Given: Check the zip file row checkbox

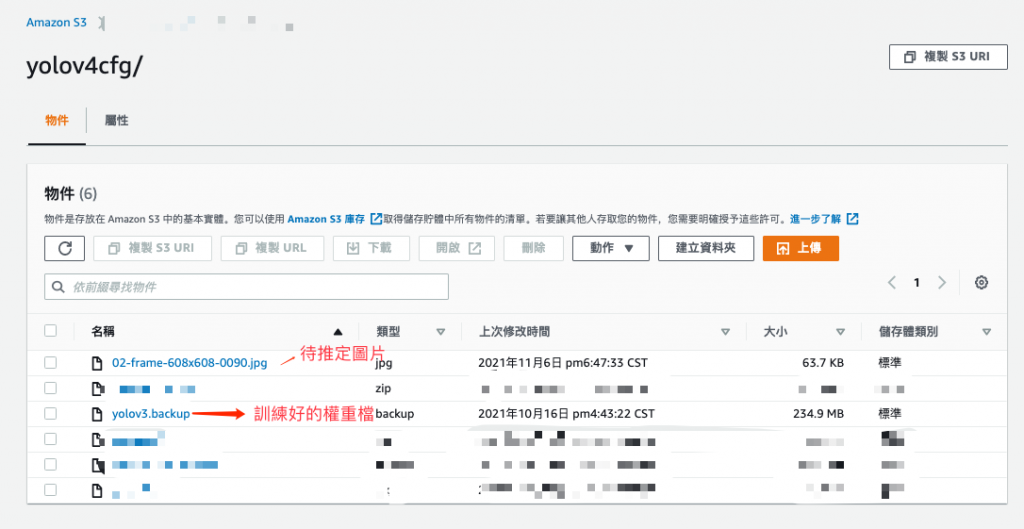Looking at the screenshot, I should coord(50,388).
